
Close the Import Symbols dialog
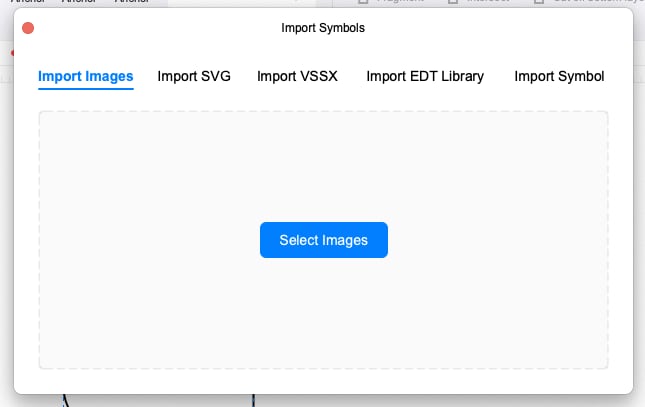(x=28, y=28)
